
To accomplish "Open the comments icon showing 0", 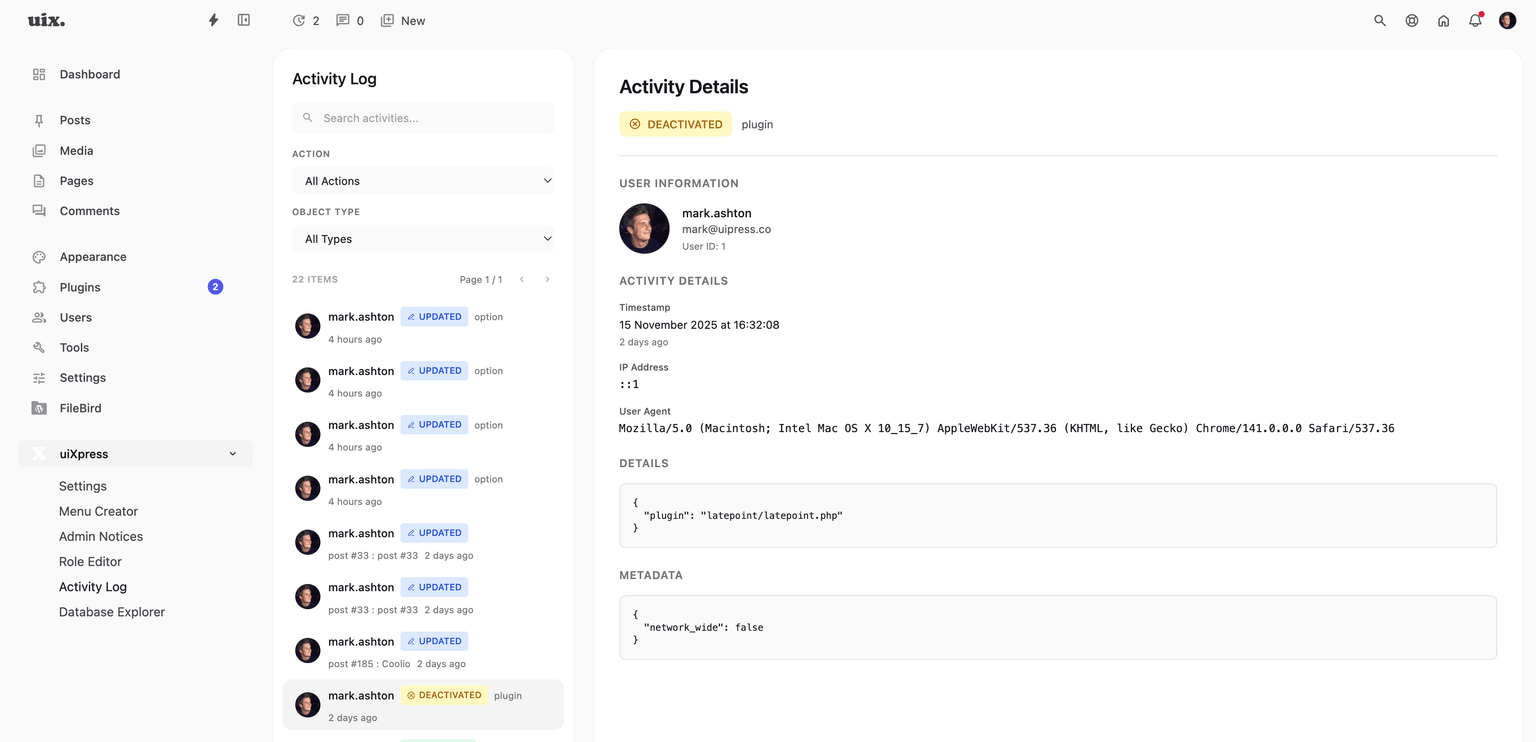I will click(x=345, y=20).
